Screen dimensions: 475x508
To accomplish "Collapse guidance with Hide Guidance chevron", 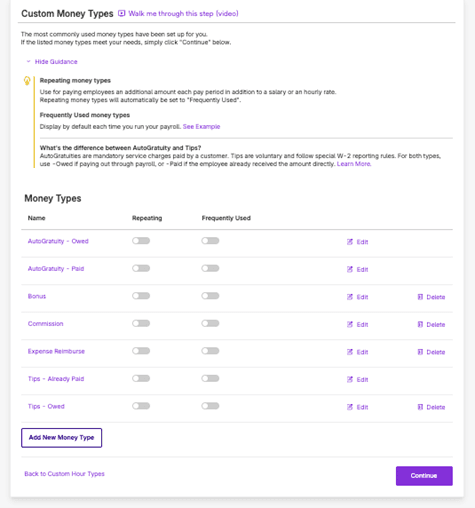I will (x=29, y=61).
